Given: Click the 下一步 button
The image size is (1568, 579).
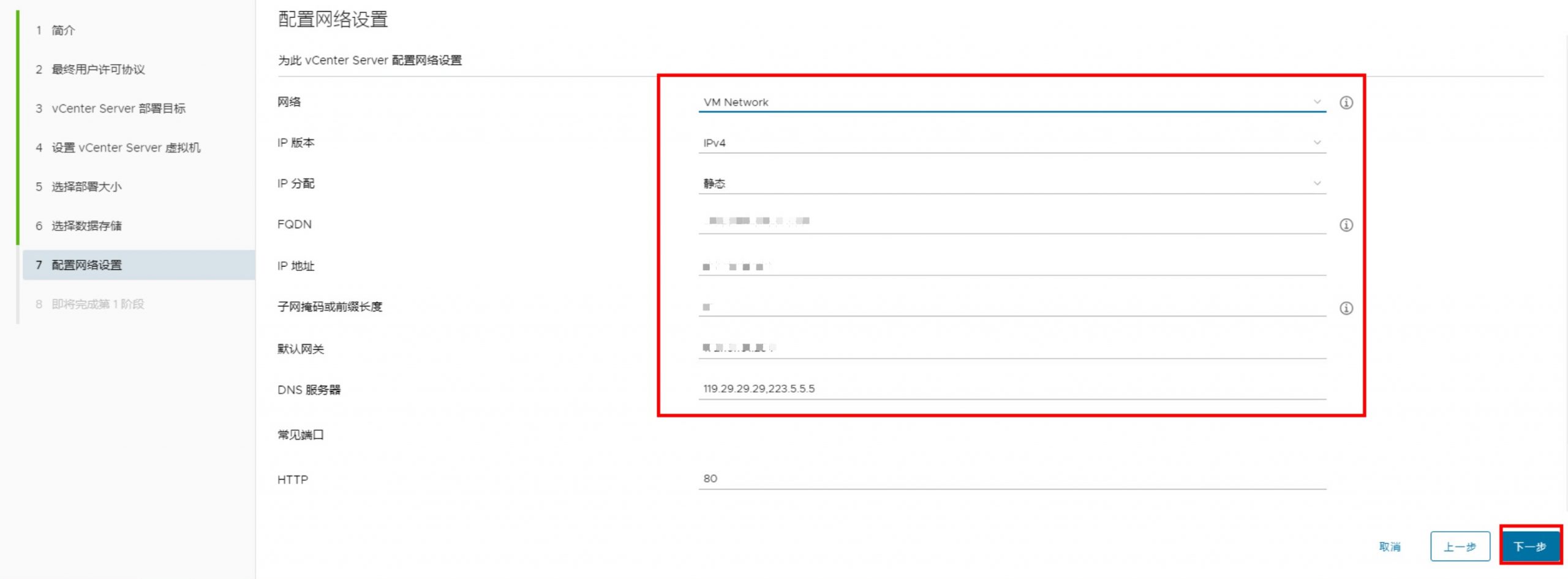Looking at the screenshot, I should pyautogui.click(x=1529, y=546).
